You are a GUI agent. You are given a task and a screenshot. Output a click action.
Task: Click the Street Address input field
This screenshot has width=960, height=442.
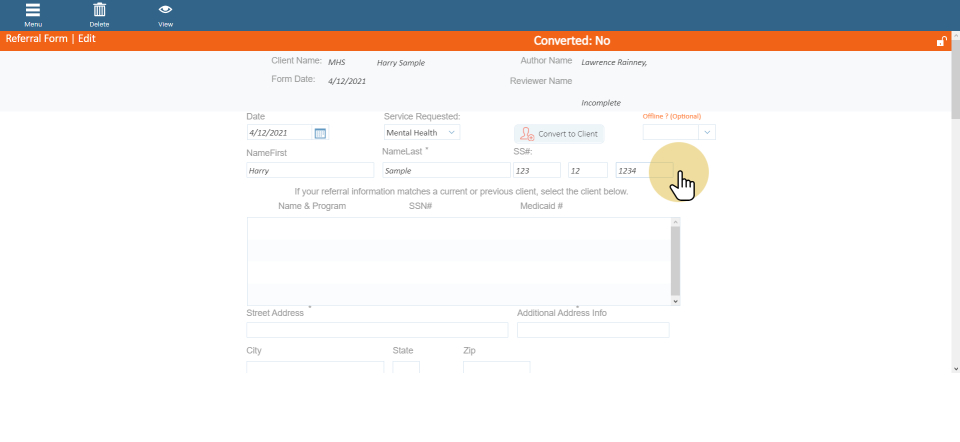[377, 330]
